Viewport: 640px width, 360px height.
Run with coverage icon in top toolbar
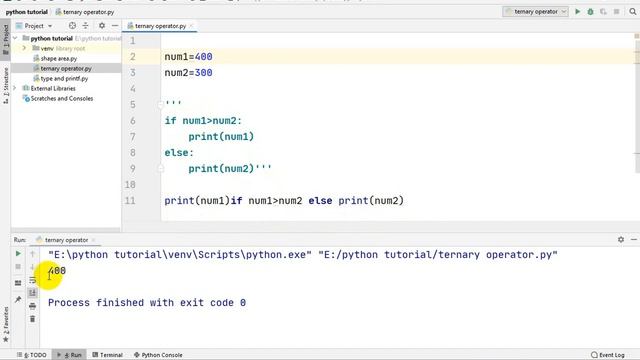[x=603, y=12]
